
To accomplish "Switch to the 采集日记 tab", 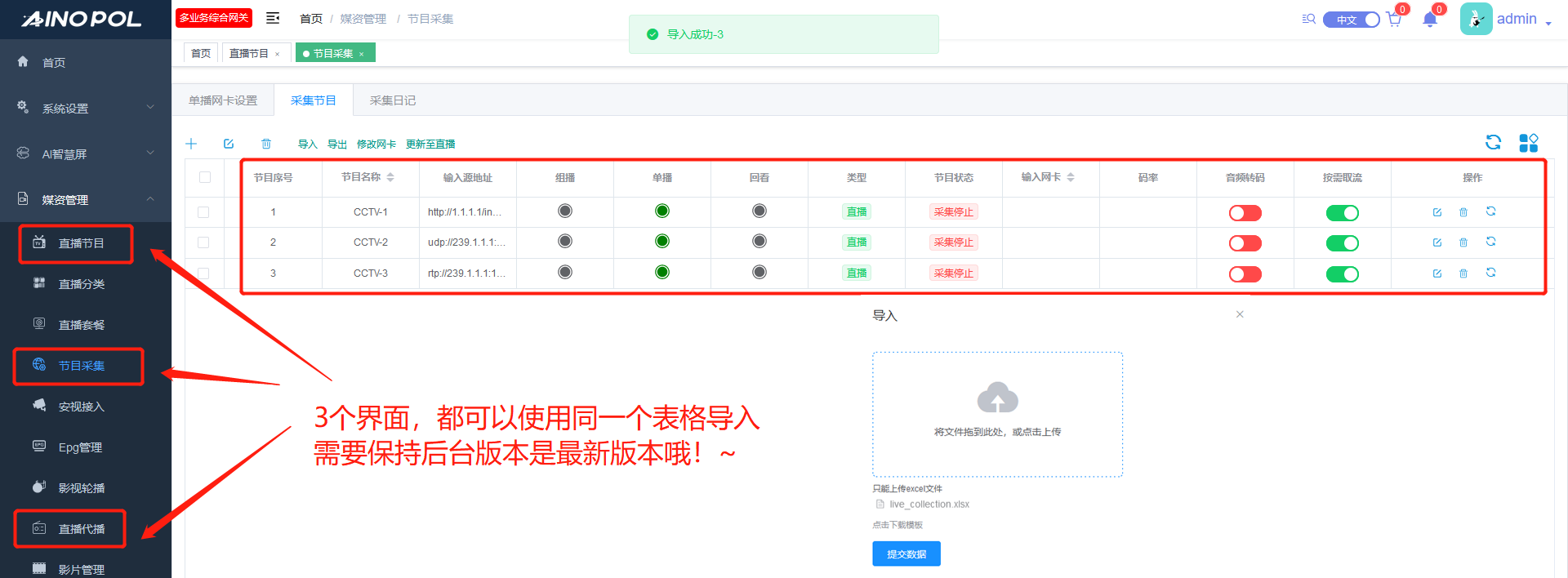I will click(392, 100).
